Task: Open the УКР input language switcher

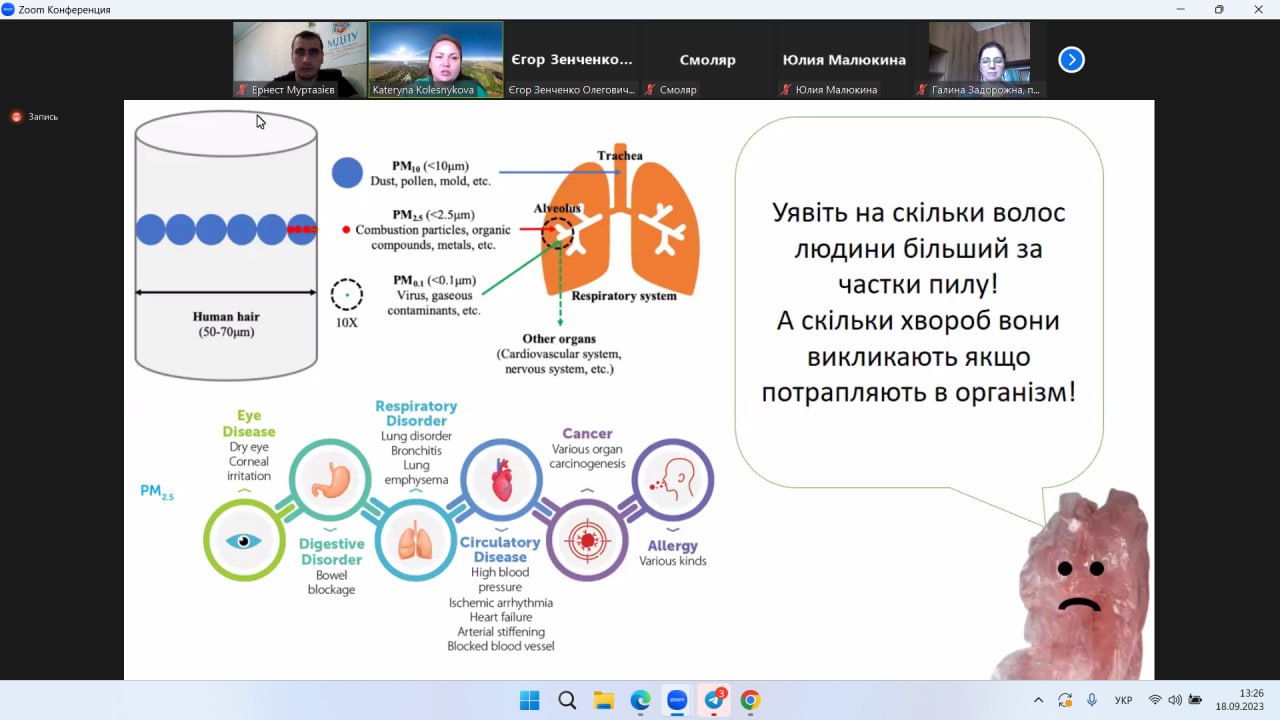Action: (1124, 700)
